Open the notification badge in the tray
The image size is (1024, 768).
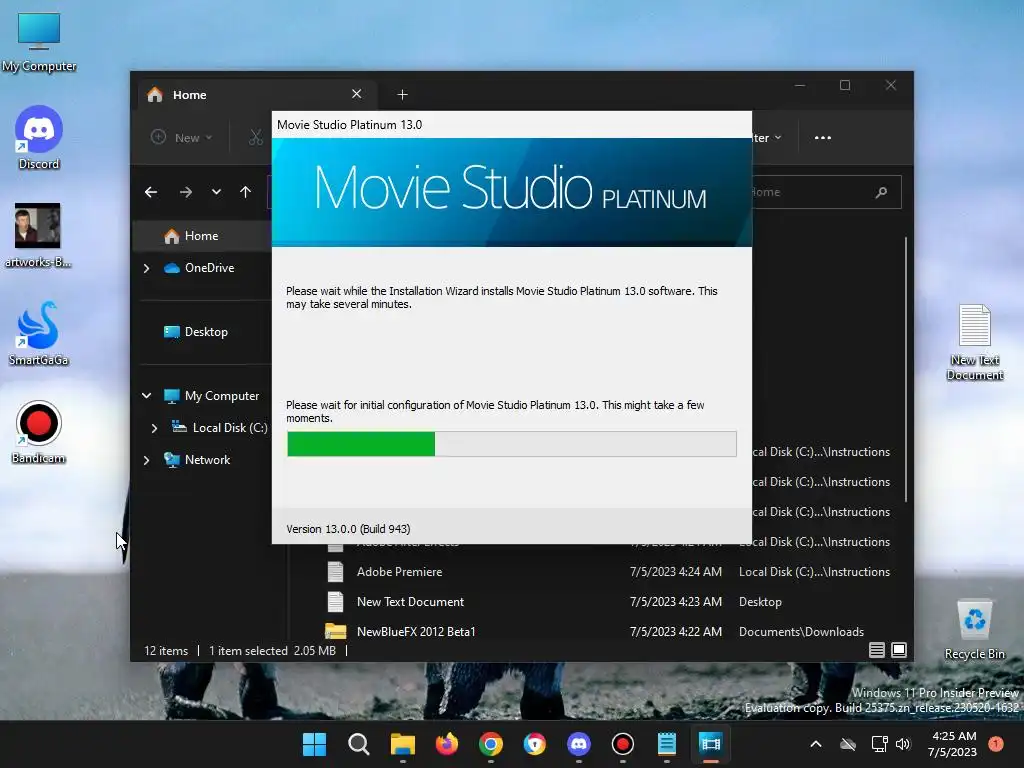[996, 744]
